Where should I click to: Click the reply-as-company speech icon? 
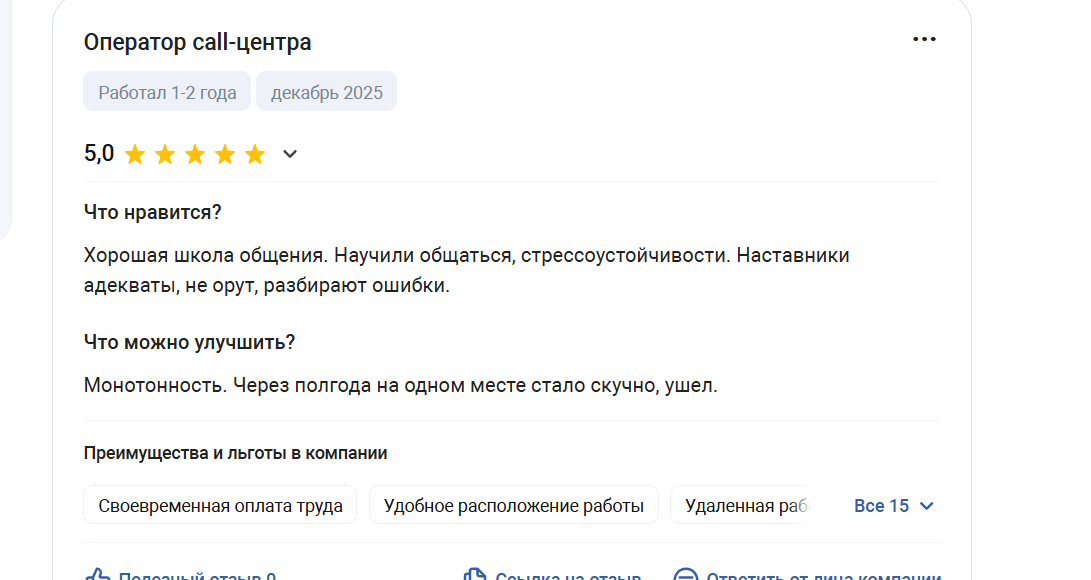685,574
